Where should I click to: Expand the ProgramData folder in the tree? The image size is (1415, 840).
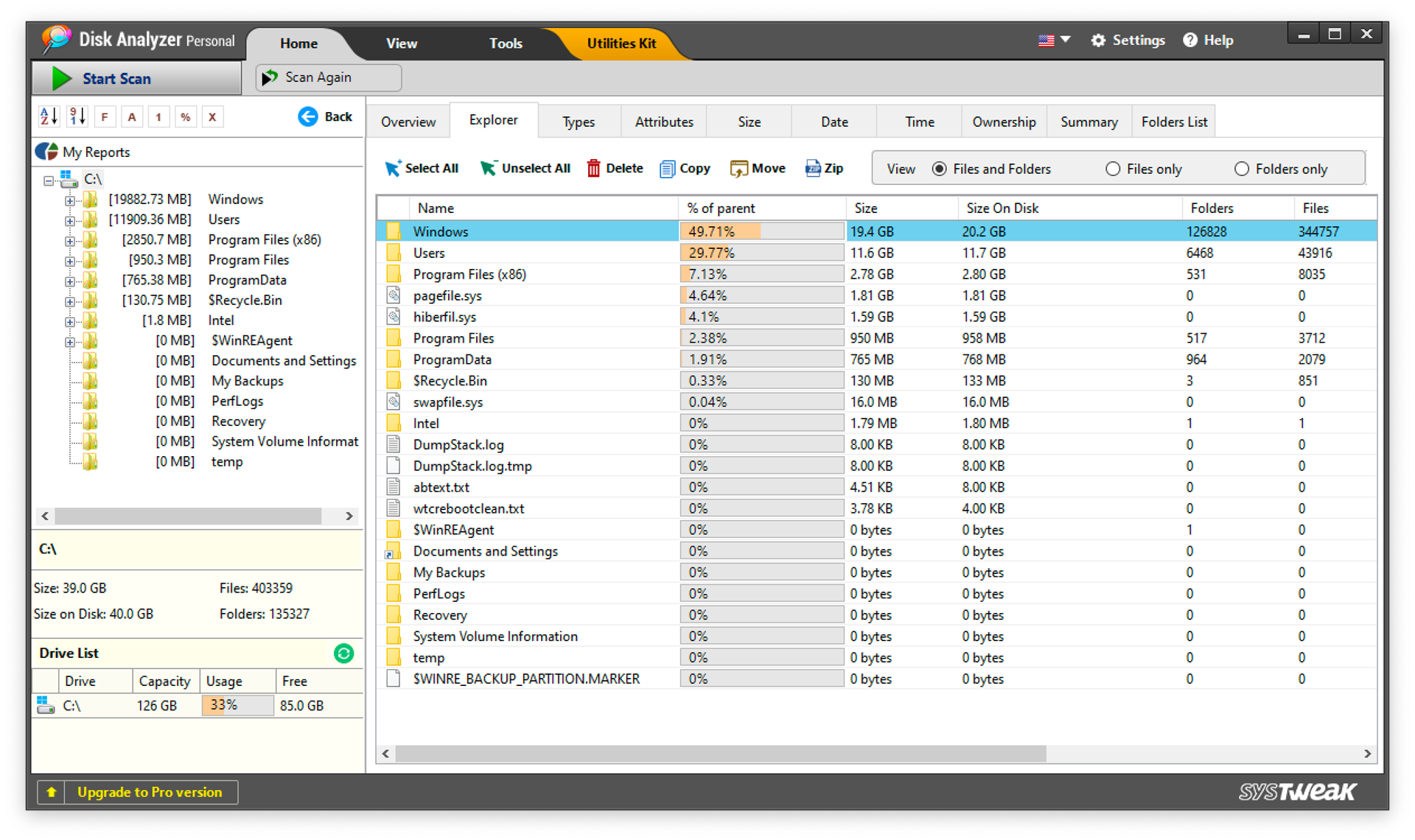pyautogui.click(x=69, y=281)
